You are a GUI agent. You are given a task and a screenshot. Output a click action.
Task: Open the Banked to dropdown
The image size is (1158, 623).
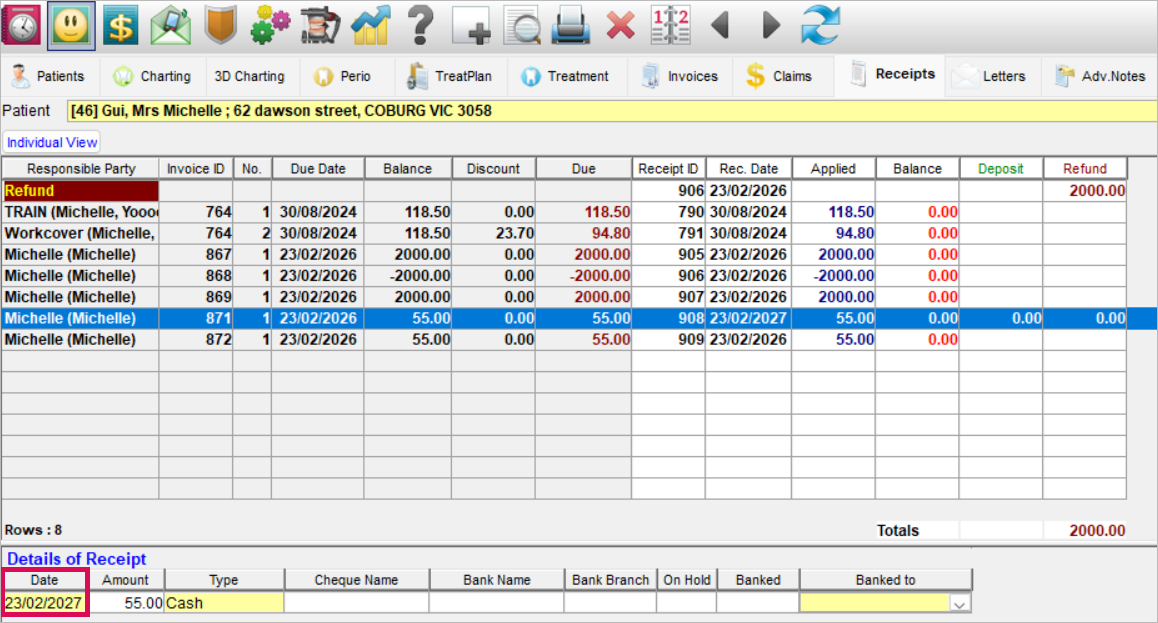[960, 603]
